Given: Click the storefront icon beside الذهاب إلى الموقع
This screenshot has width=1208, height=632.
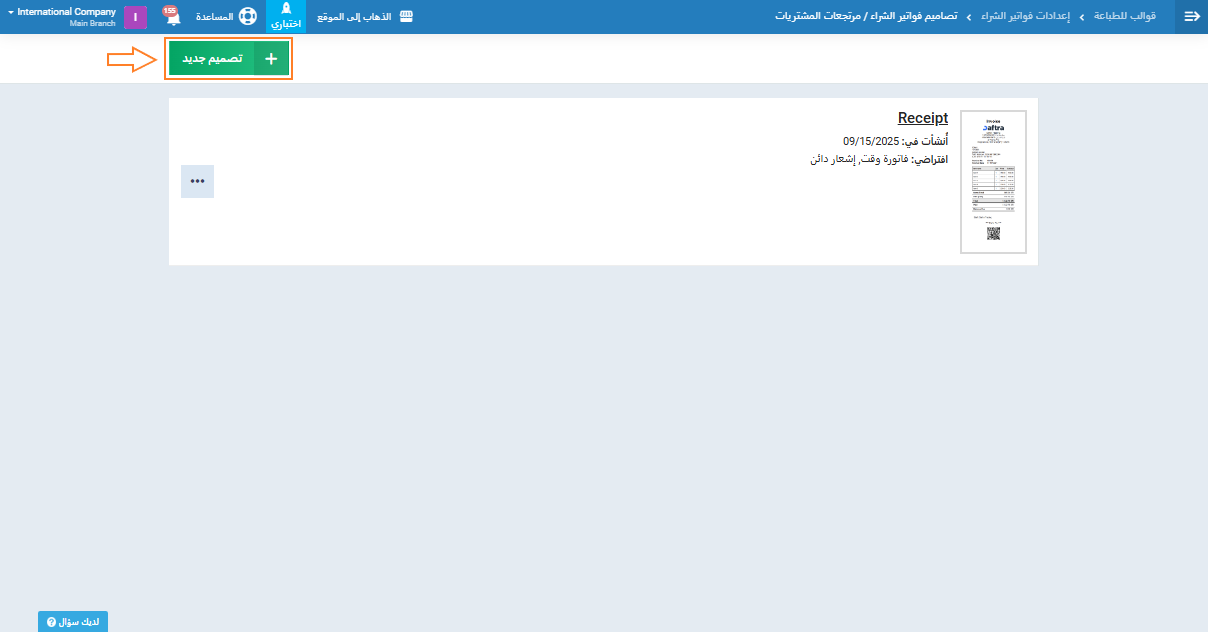Looking at the screenshot, I should tap(405, 17).
